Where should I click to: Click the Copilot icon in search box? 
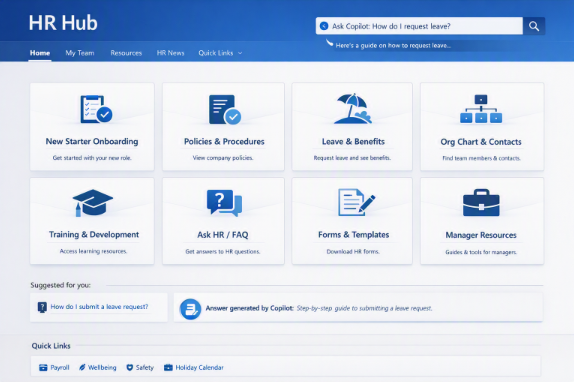pos(324,26)
